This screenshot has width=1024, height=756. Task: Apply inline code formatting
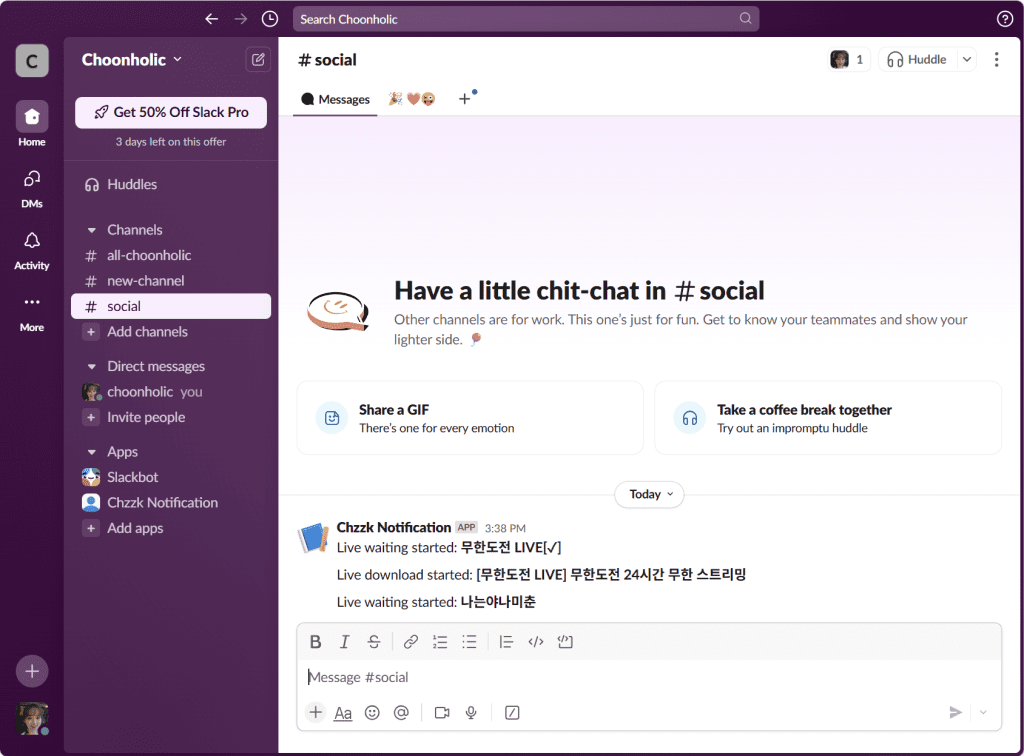(x=536, y=642)
